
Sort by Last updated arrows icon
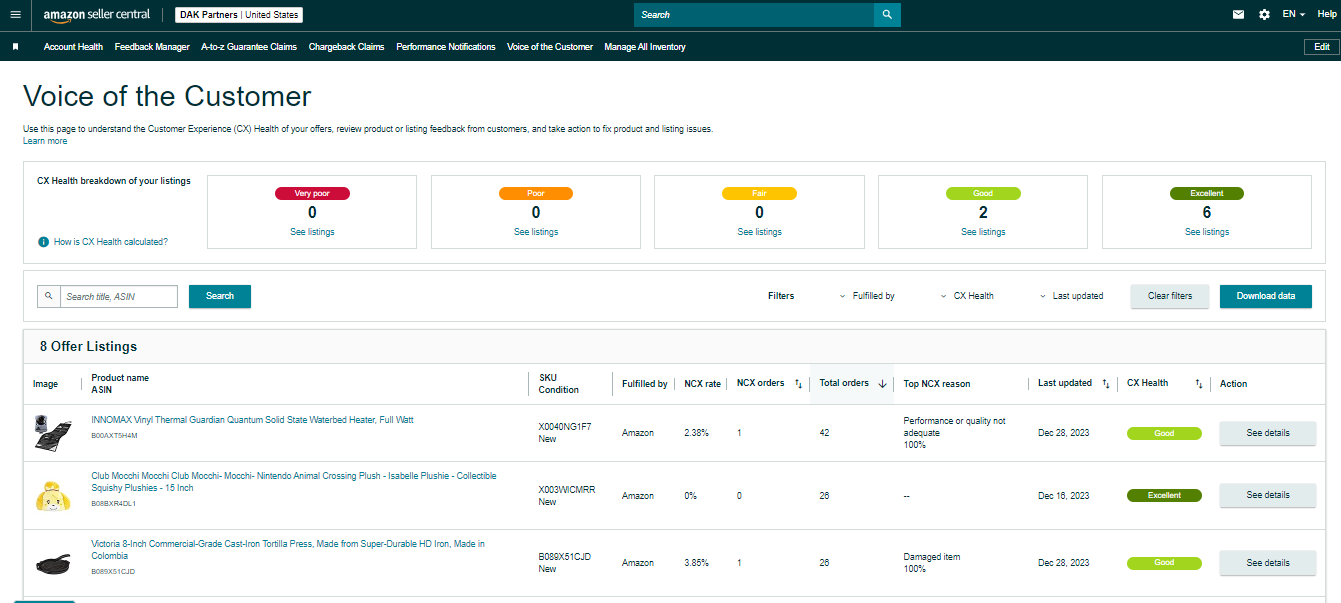[1105, 384]
